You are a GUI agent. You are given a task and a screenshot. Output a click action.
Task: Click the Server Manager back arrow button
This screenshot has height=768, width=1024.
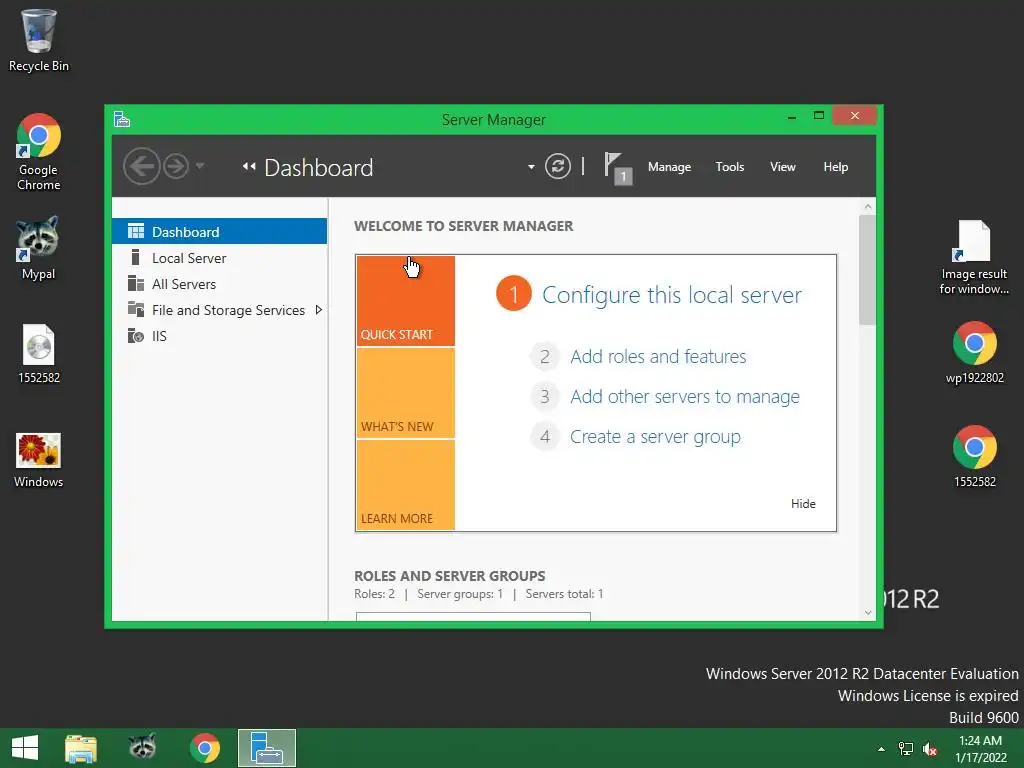coord(142,167)
